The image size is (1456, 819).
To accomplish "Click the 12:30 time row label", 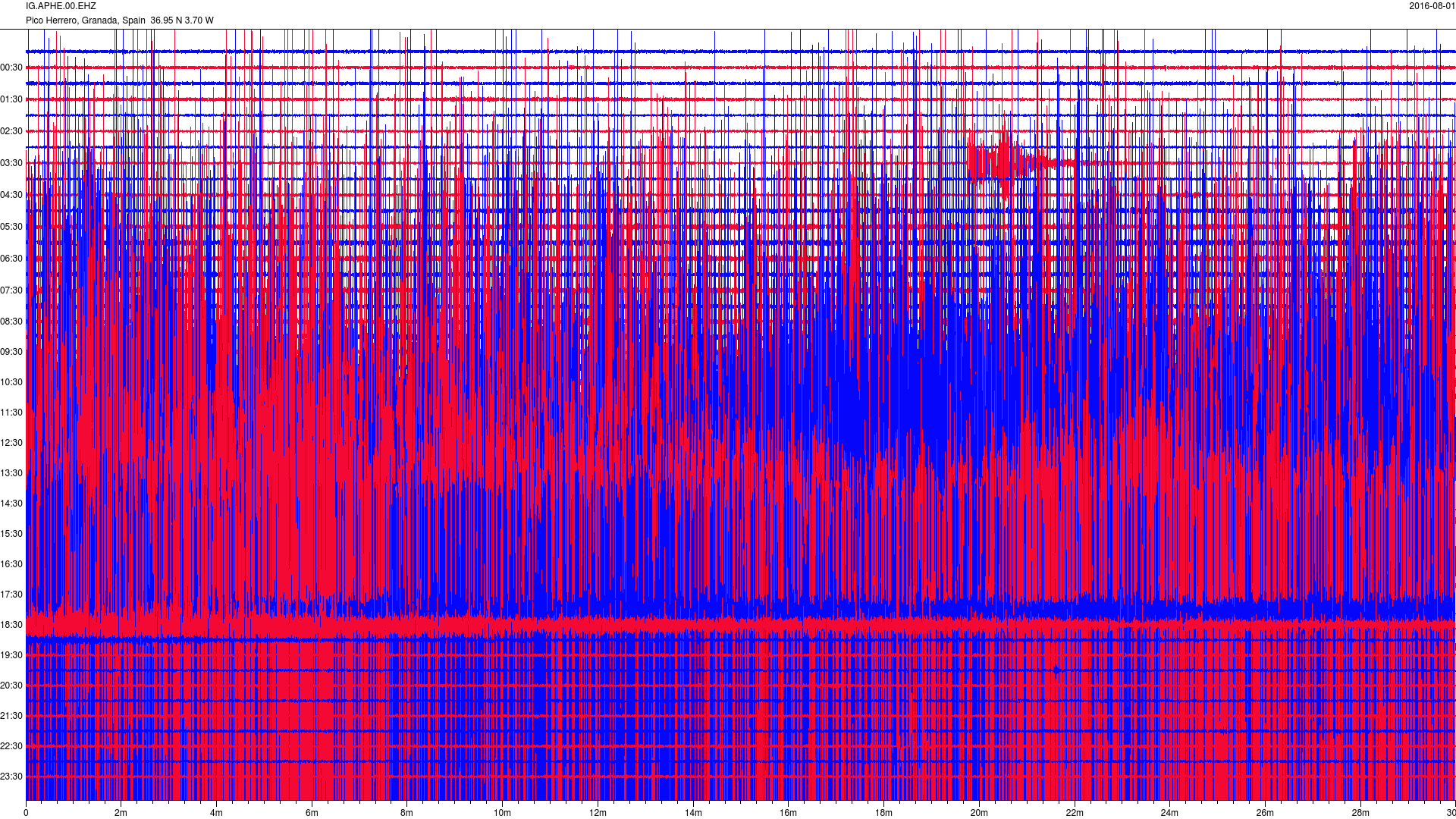I will (11, 443).
